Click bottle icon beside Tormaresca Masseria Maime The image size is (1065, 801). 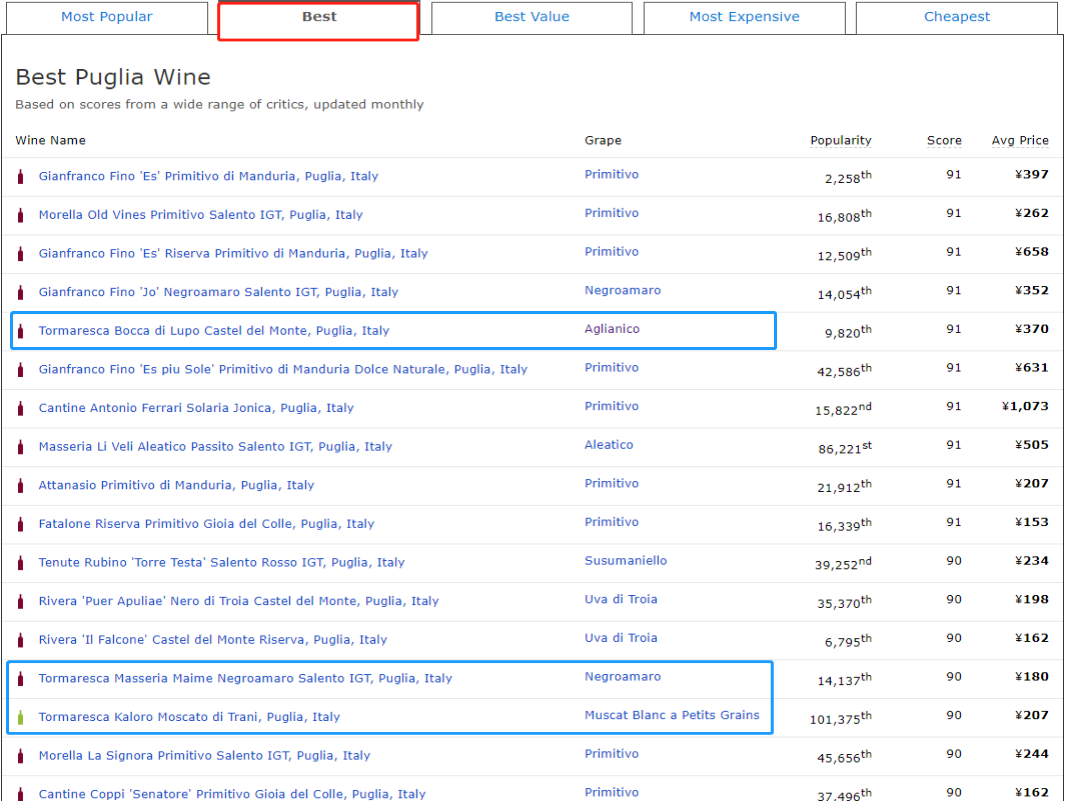pos(20,679)
